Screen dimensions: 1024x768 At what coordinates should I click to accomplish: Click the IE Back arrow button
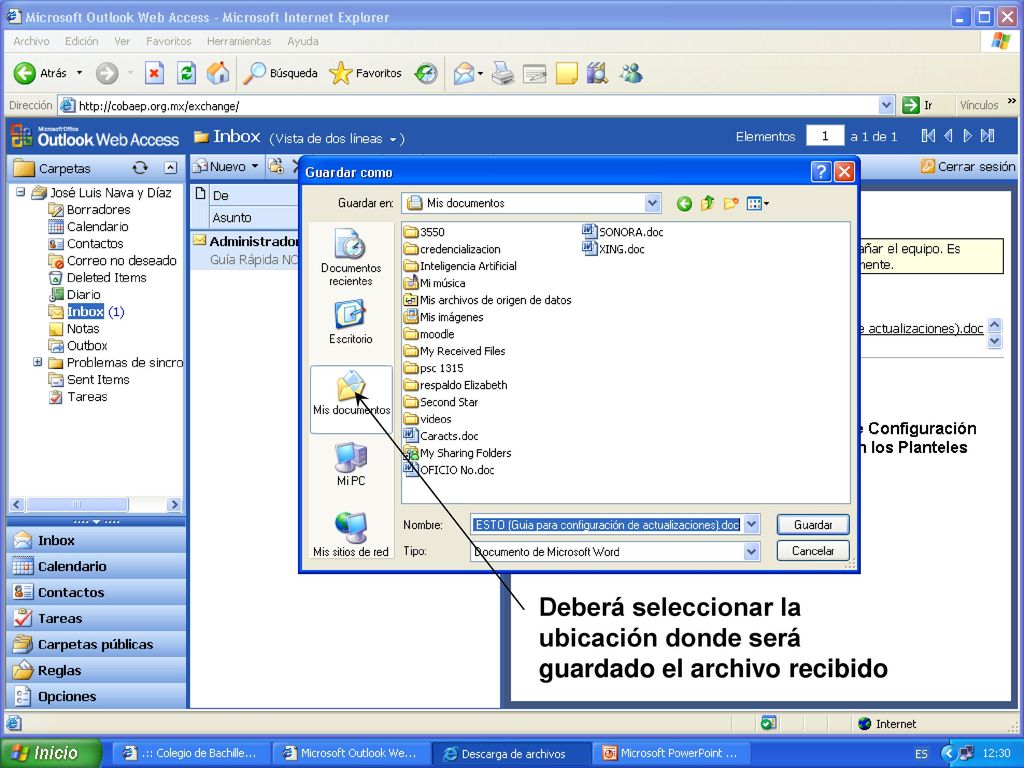25,73
